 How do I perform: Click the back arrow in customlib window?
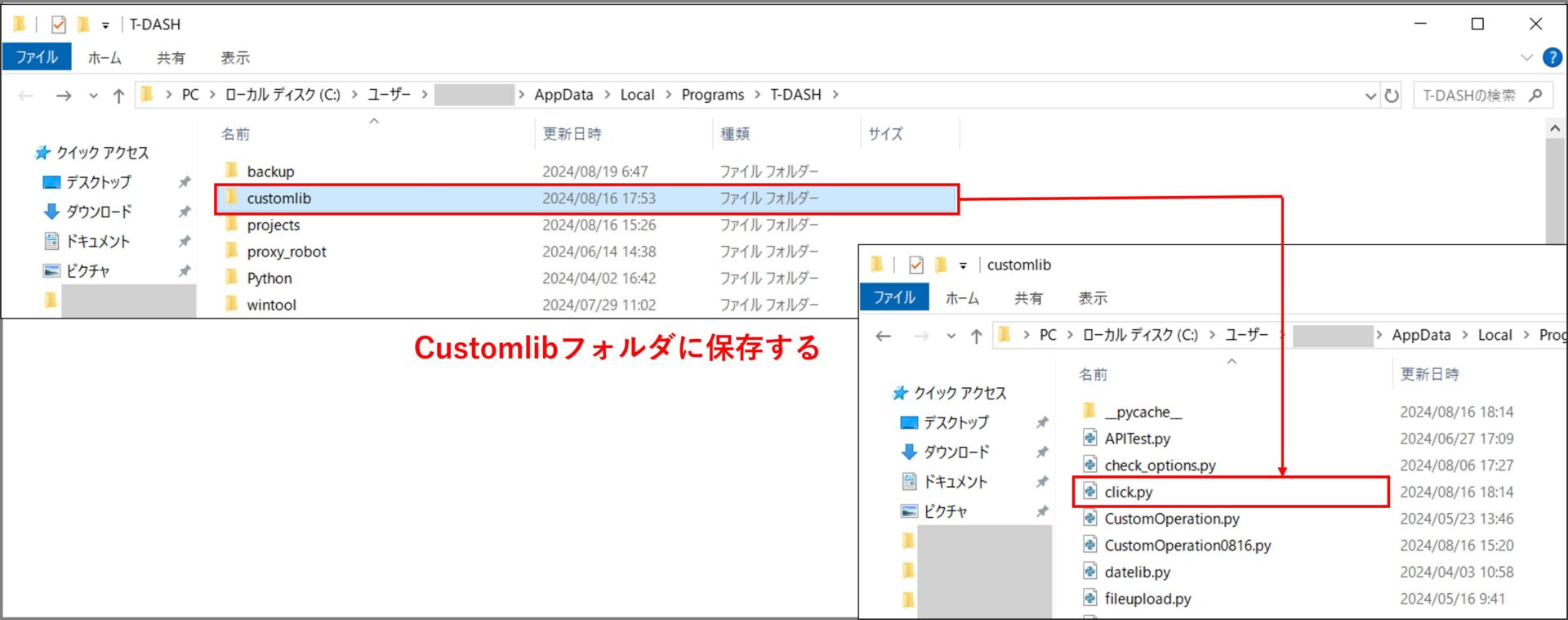pyautogui.click(x=883, y=336)
